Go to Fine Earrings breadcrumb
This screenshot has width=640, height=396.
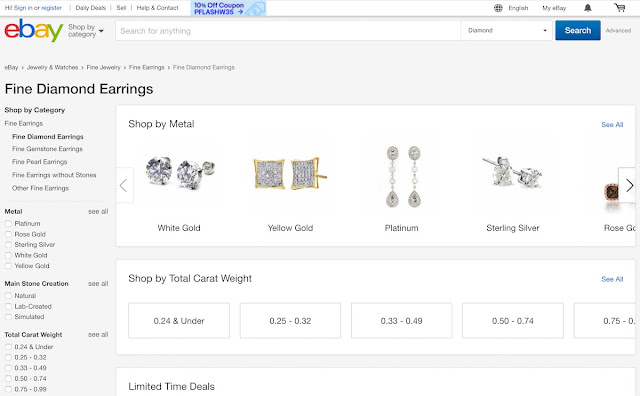point(147,67)
